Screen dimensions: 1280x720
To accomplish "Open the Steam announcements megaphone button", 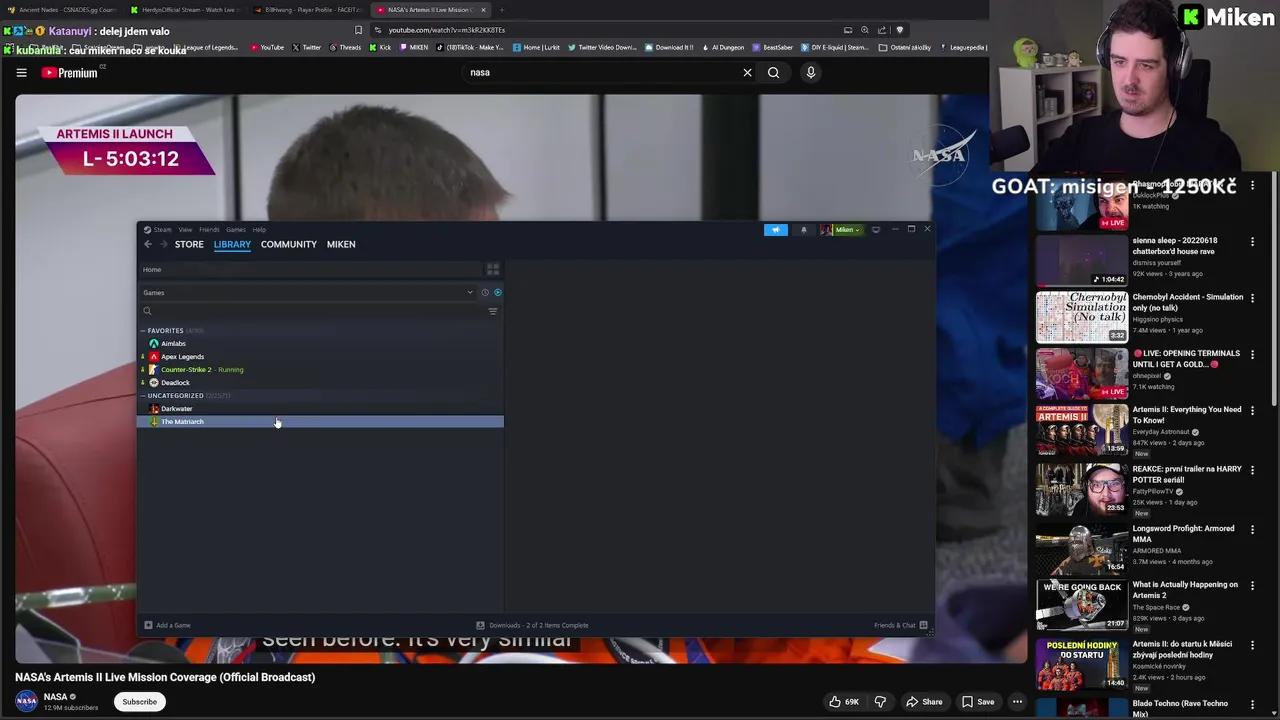I will pos(776,230).
